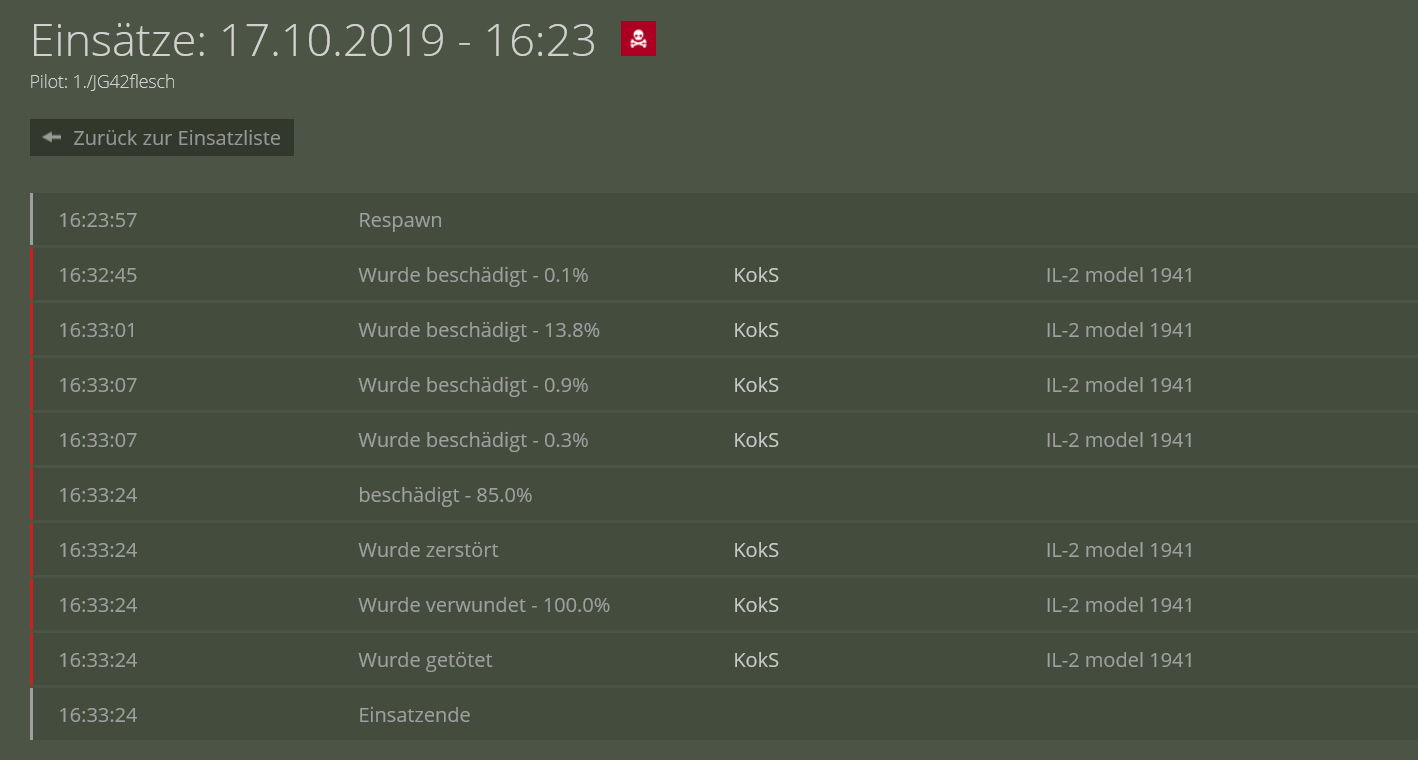The image size is (1418, 760).
Task: Click the red skull-and-crossbones death icon
Action: pos(638,39)
